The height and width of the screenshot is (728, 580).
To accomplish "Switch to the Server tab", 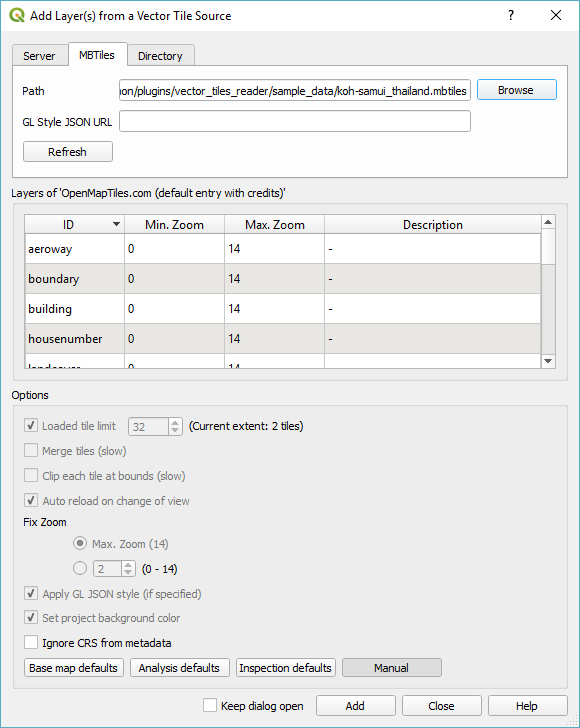I will [39, 56].
